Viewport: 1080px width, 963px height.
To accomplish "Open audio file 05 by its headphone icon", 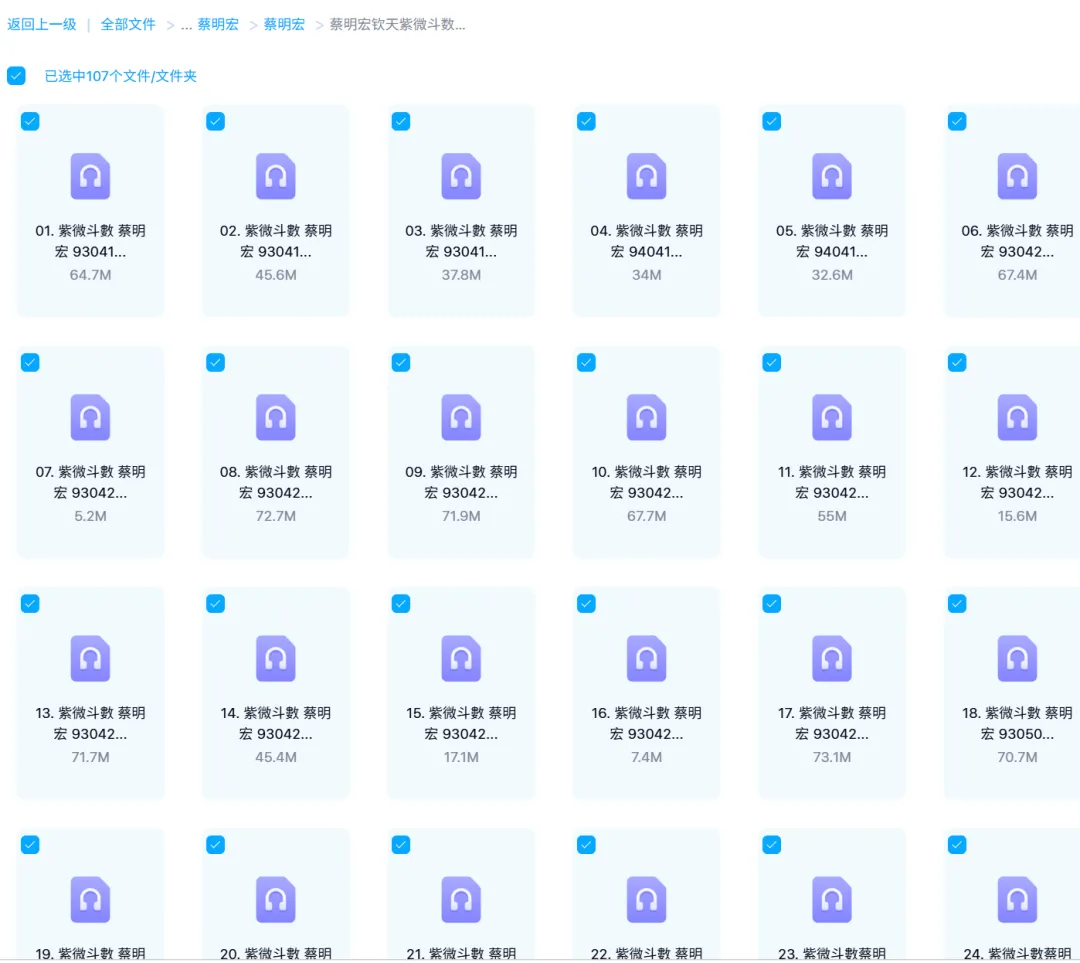I will (x=831, y=176).
